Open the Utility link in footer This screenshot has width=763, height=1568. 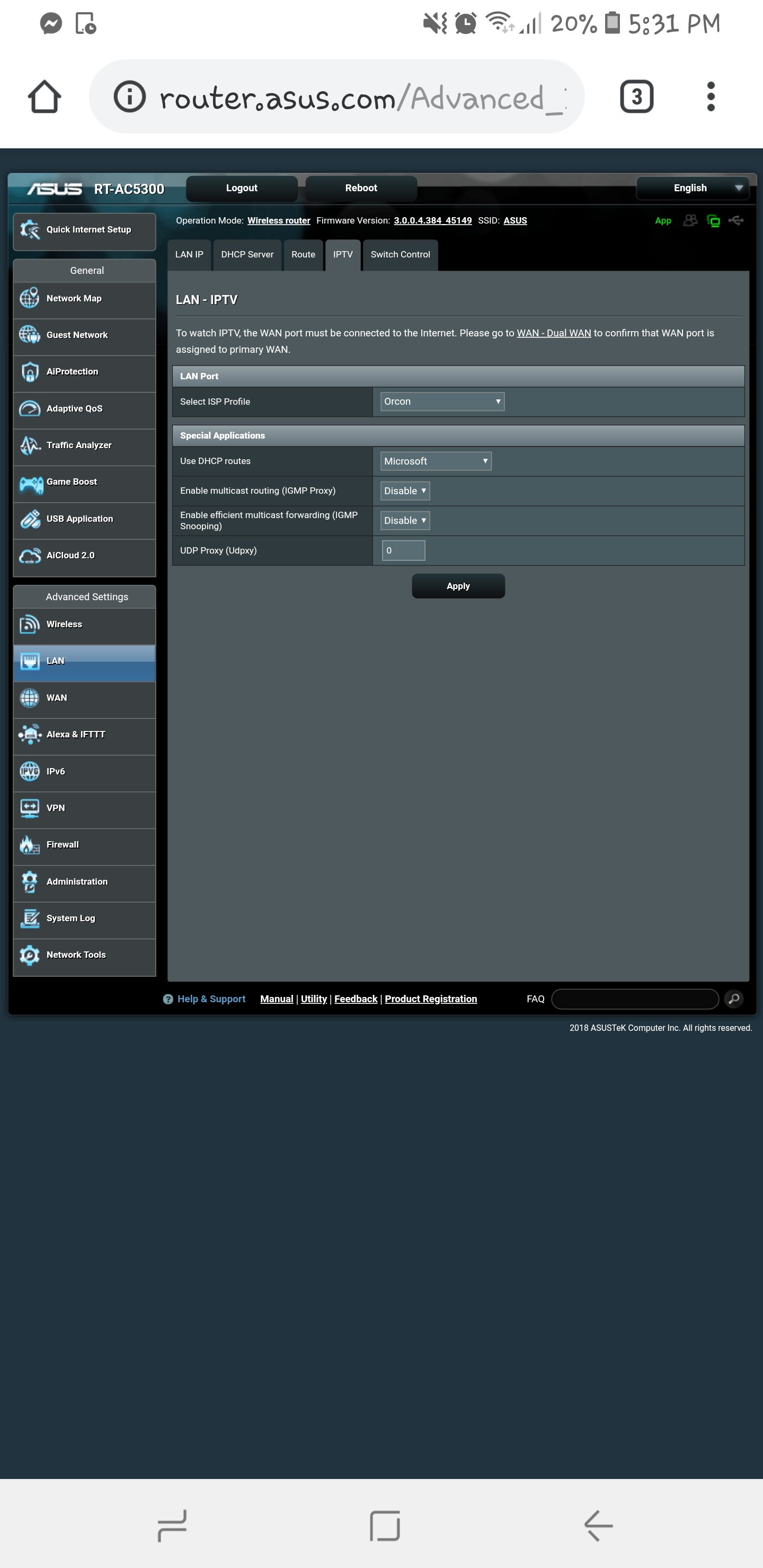[x=314, y=999]
